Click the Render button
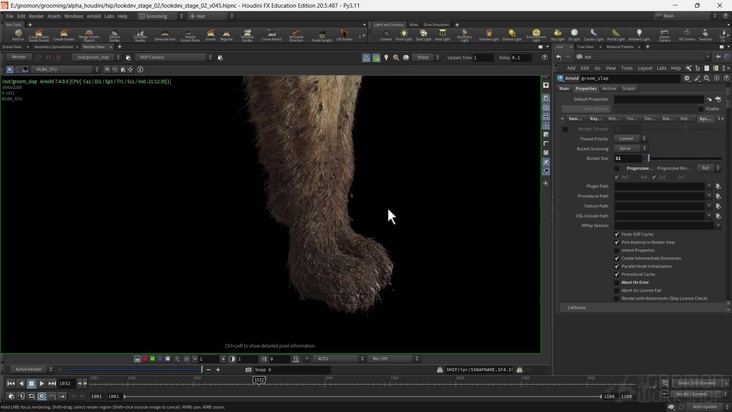Viewport: 732px width, 412px height. [x=19, y=57]
